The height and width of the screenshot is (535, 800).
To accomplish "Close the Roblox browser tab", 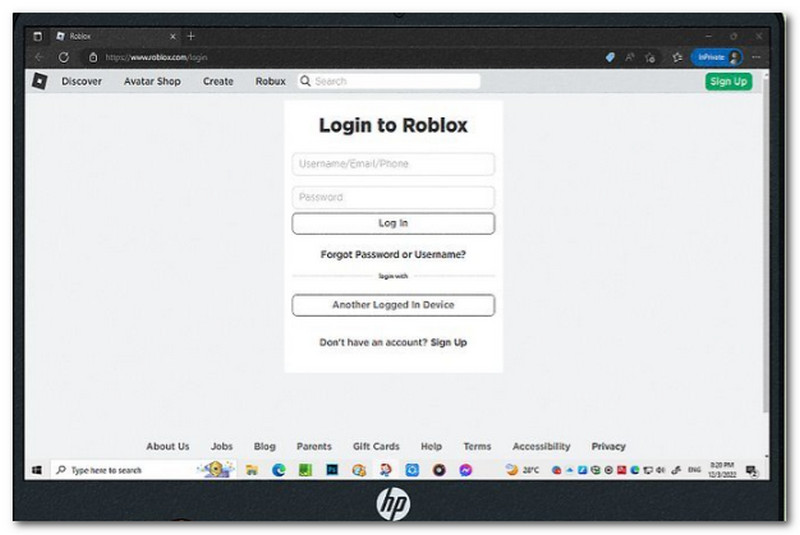I will (172, 36).
